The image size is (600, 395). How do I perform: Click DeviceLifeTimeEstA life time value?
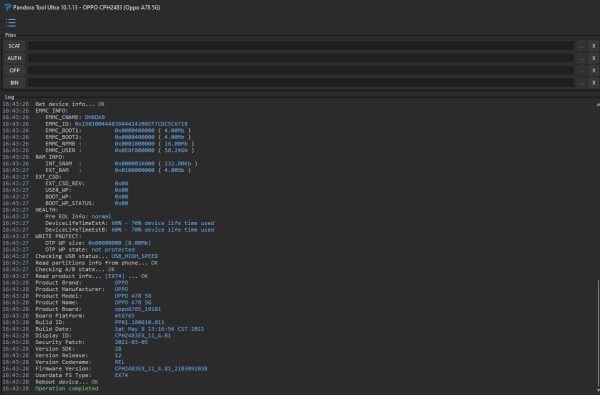pyautogui.click(x=163, y=223)
